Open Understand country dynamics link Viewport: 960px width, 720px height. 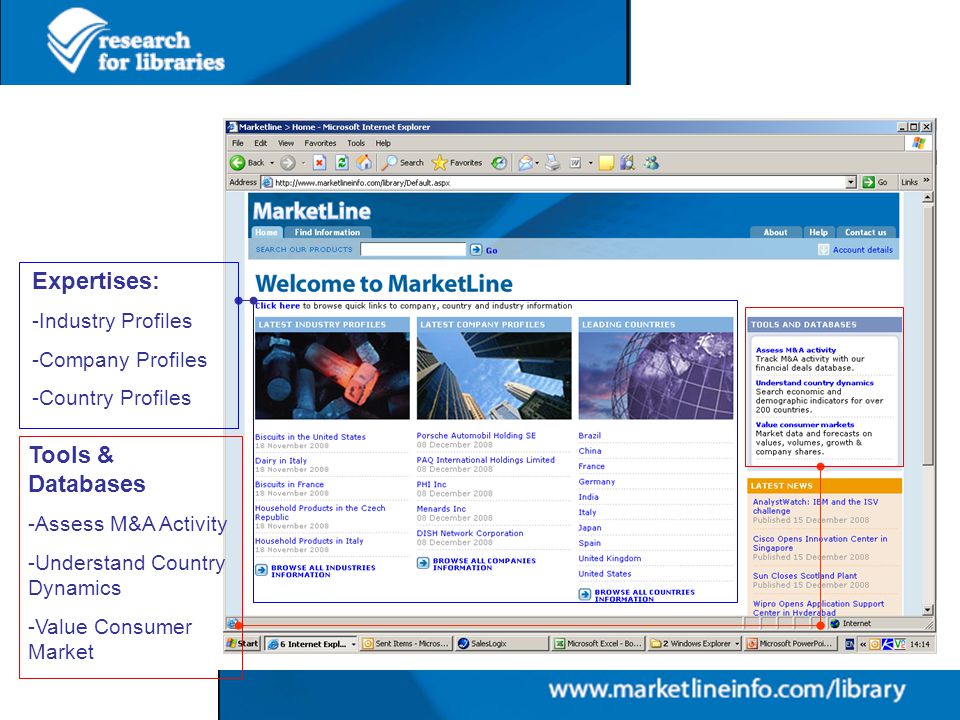[814, 383]
